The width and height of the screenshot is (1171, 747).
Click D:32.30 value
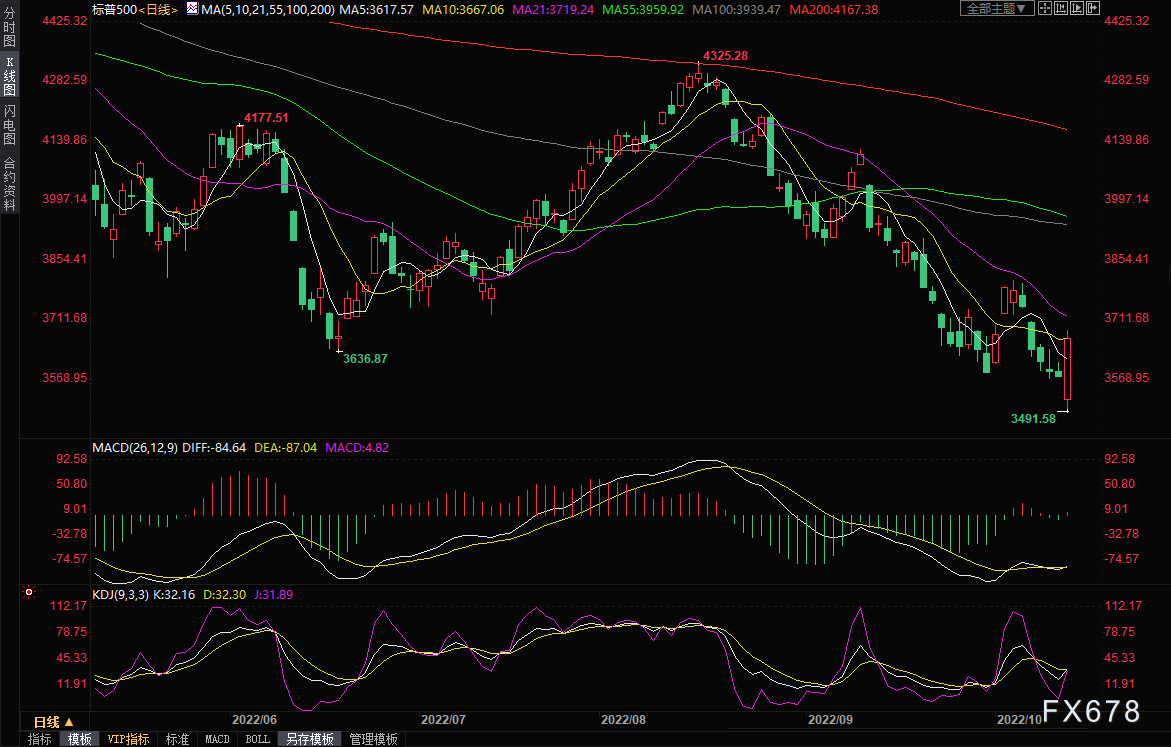coord(225,595)
